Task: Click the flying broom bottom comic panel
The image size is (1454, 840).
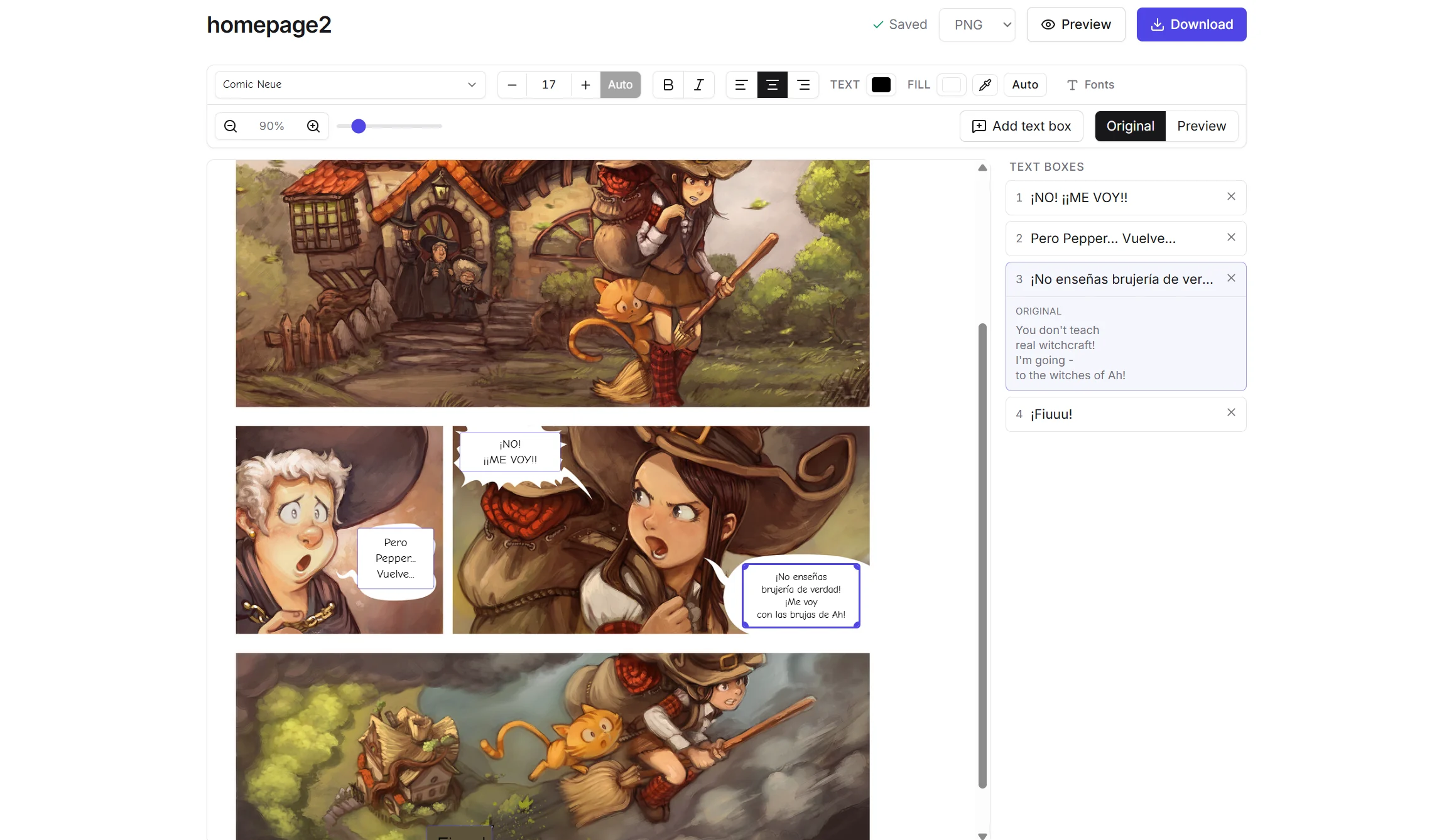Action: pos(553,746)
